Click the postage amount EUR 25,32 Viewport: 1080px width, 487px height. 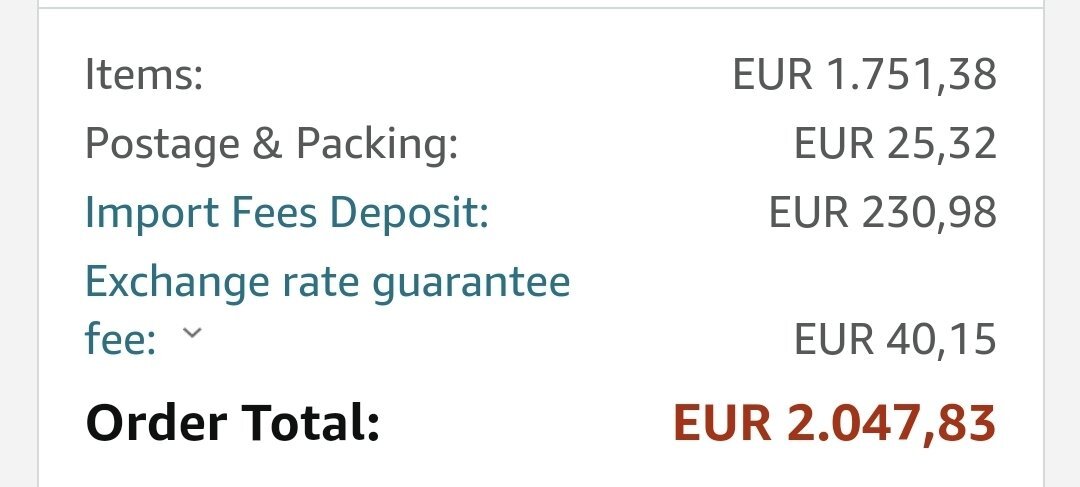895,144
